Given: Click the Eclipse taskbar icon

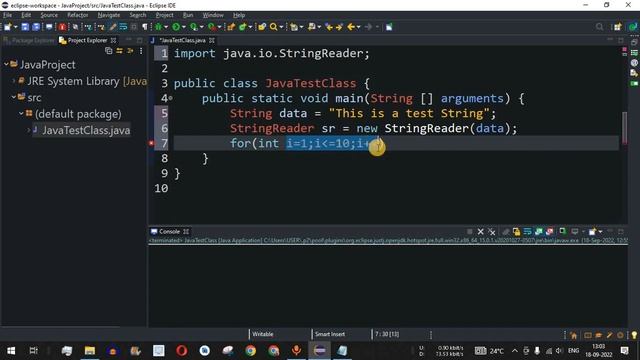Looking at the screenshot, I should coord(320,351).
